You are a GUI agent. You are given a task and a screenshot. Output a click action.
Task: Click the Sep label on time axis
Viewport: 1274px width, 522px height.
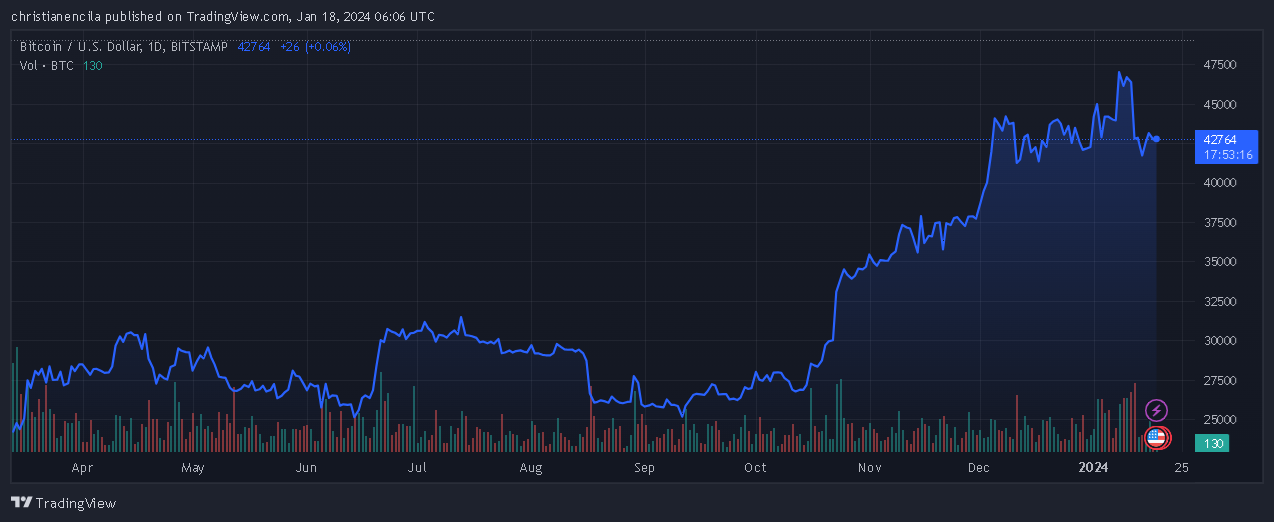[644, 467]
